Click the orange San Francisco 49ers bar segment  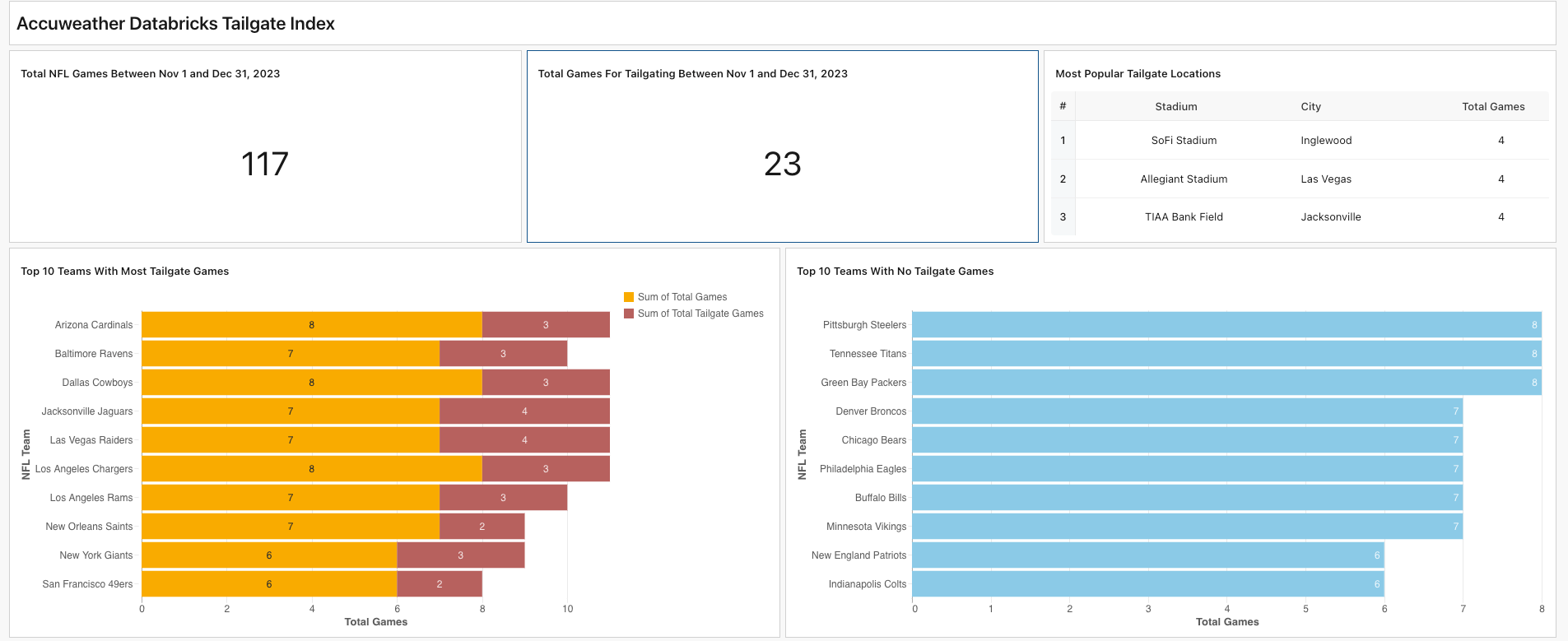269,584
